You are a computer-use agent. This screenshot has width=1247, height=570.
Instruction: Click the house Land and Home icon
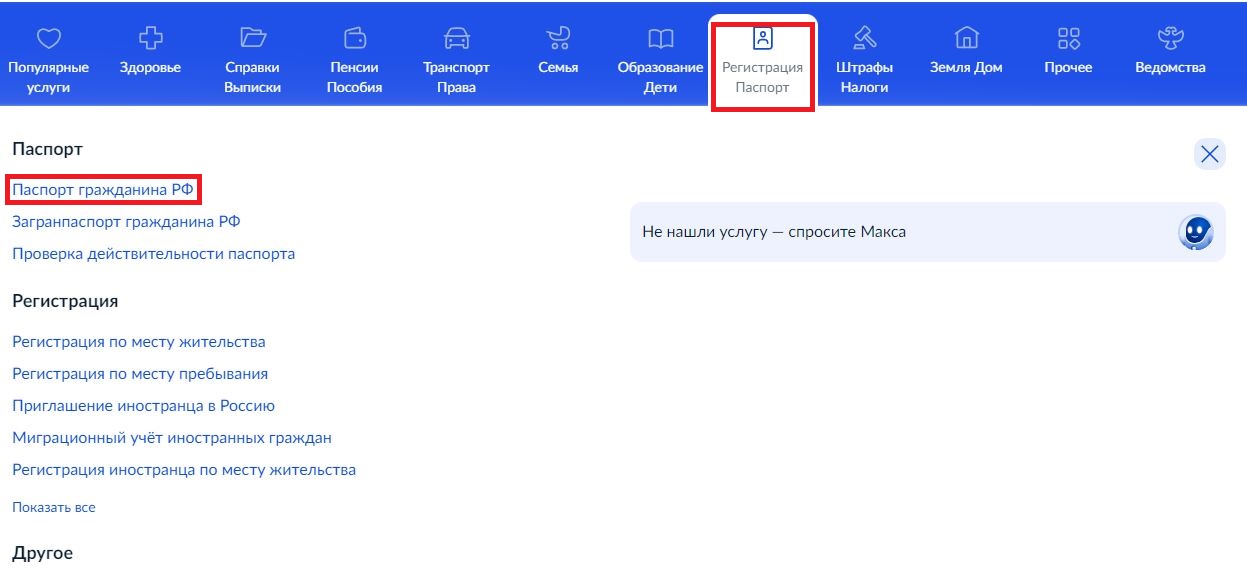tap(966, 38)
